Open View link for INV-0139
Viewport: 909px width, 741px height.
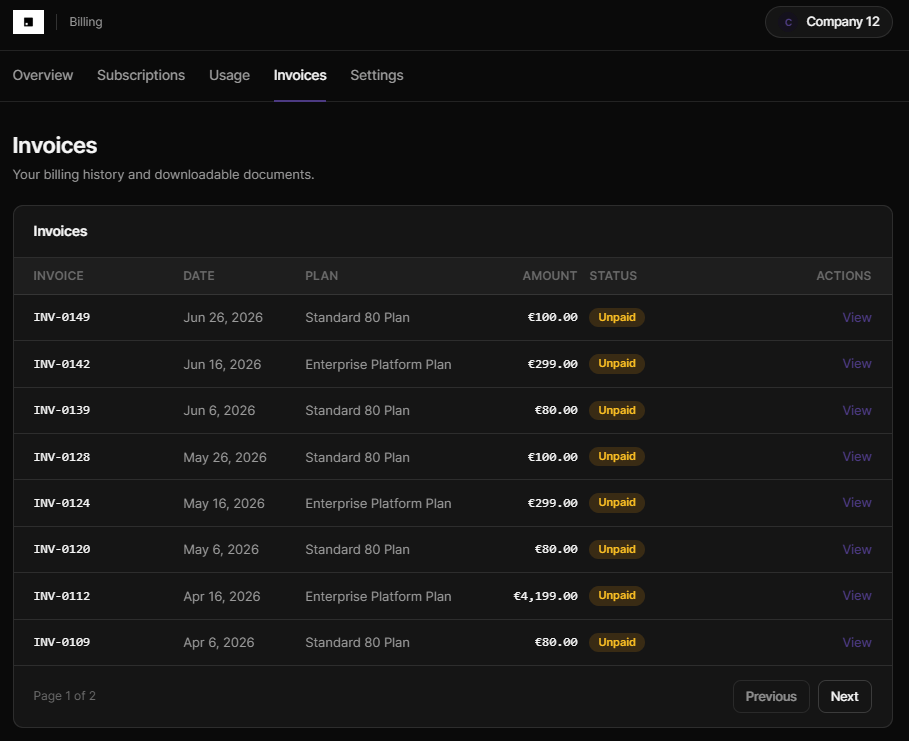(857, 411)
